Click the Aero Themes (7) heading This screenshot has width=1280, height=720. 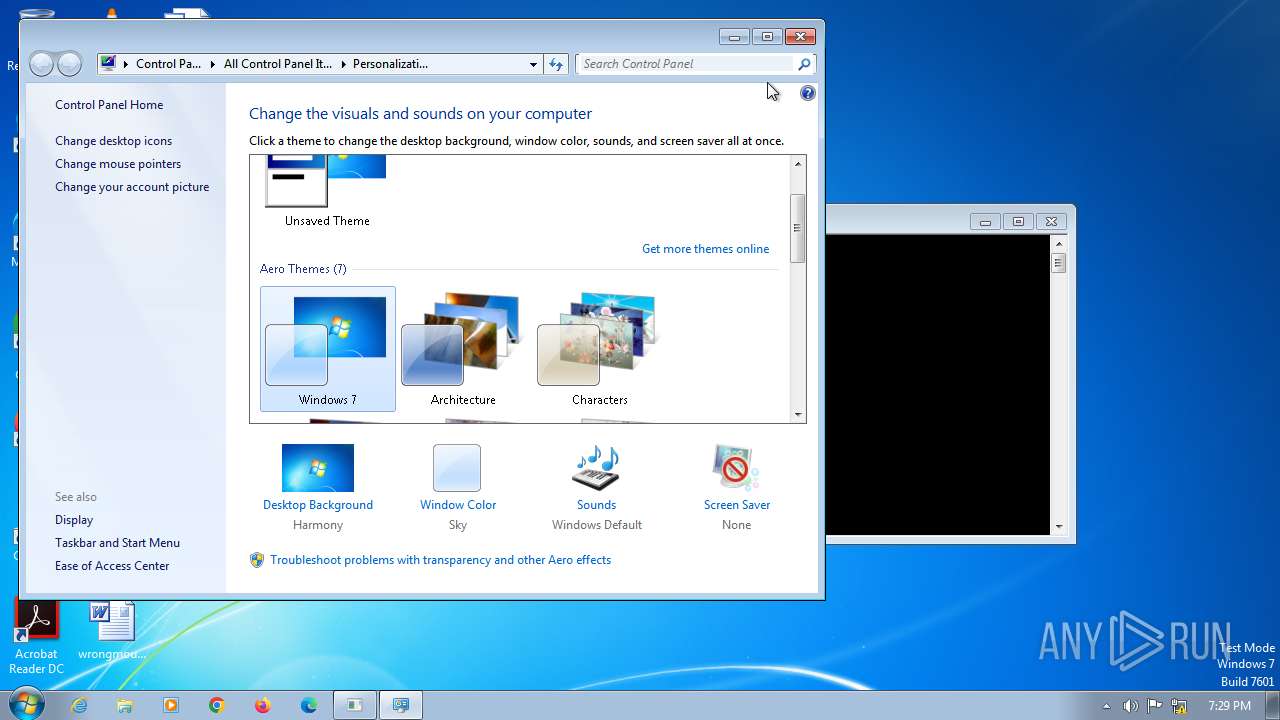(303, 269)
